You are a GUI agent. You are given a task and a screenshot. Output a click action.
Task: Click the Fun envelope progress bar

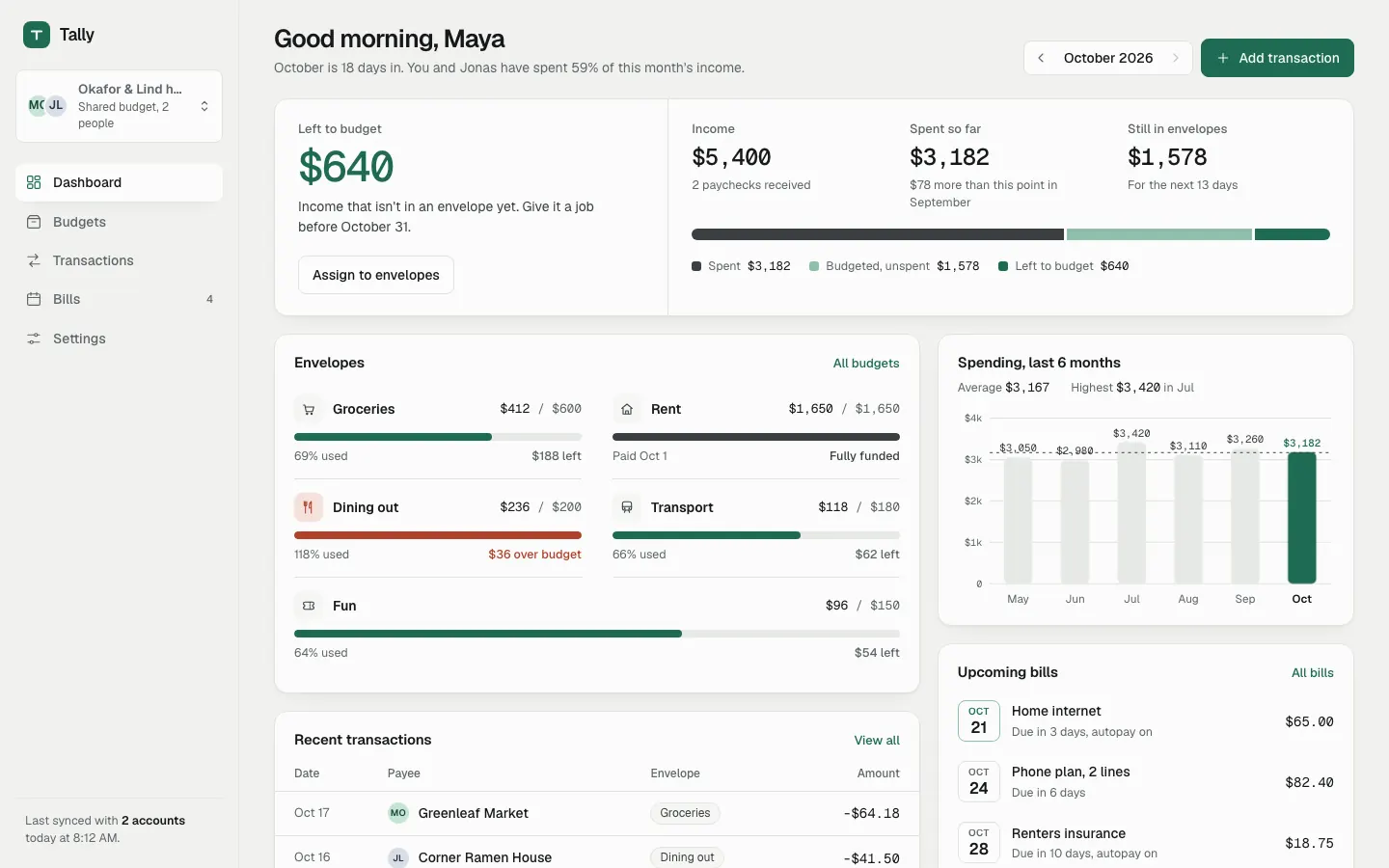[597, 634]
